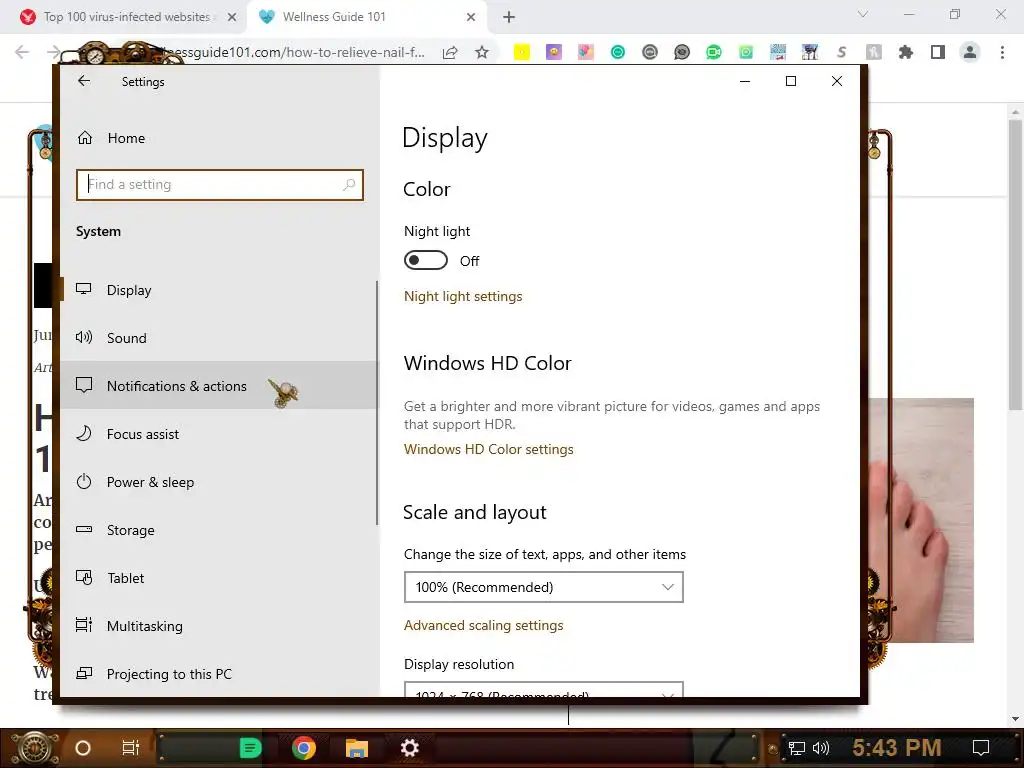1024x768 pixels.
Task: Open Projecting to this PC settings
Action: click(219, 673)
